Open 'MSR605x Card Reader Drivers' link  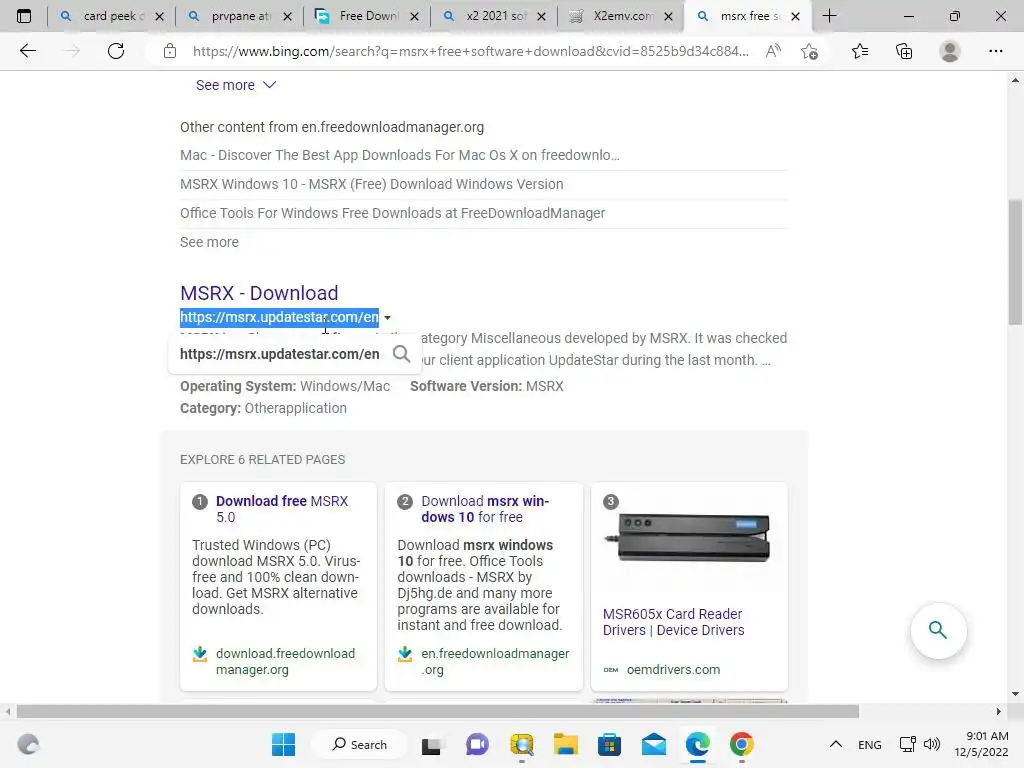(673, 622)
